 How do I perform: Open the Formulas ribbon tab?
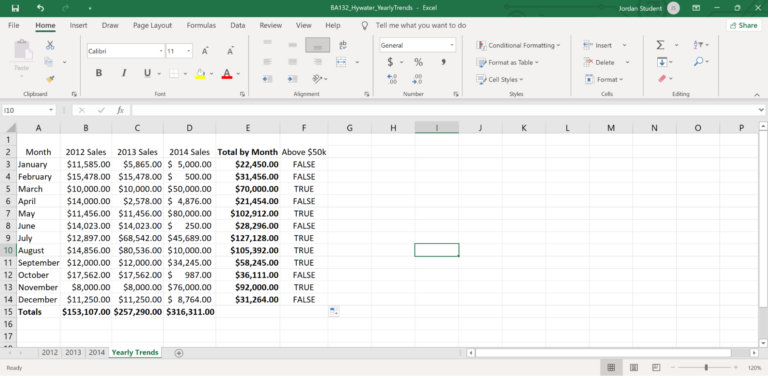tap(201, 25)
